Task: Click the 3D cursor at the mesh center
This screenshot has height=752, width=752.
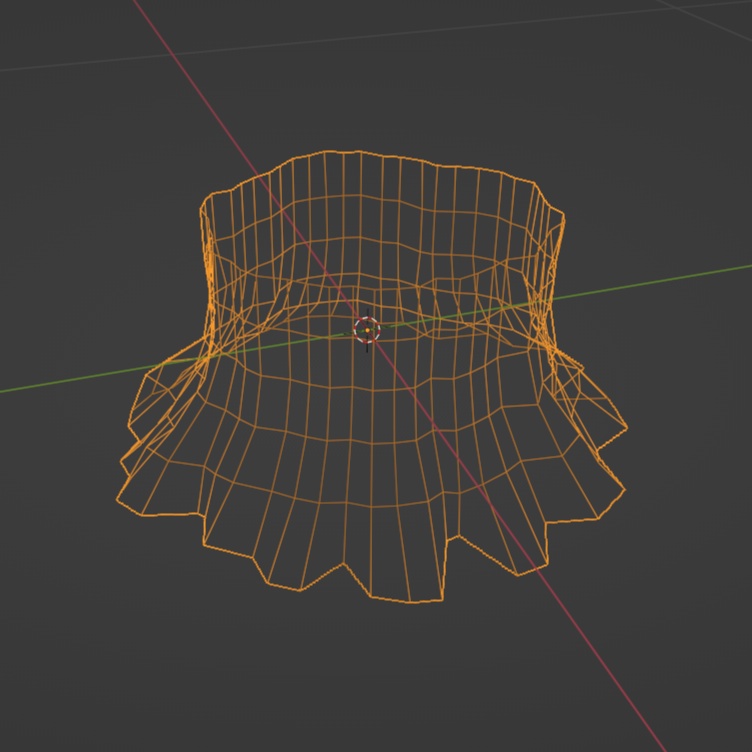Action: click(x=367, y=330)
